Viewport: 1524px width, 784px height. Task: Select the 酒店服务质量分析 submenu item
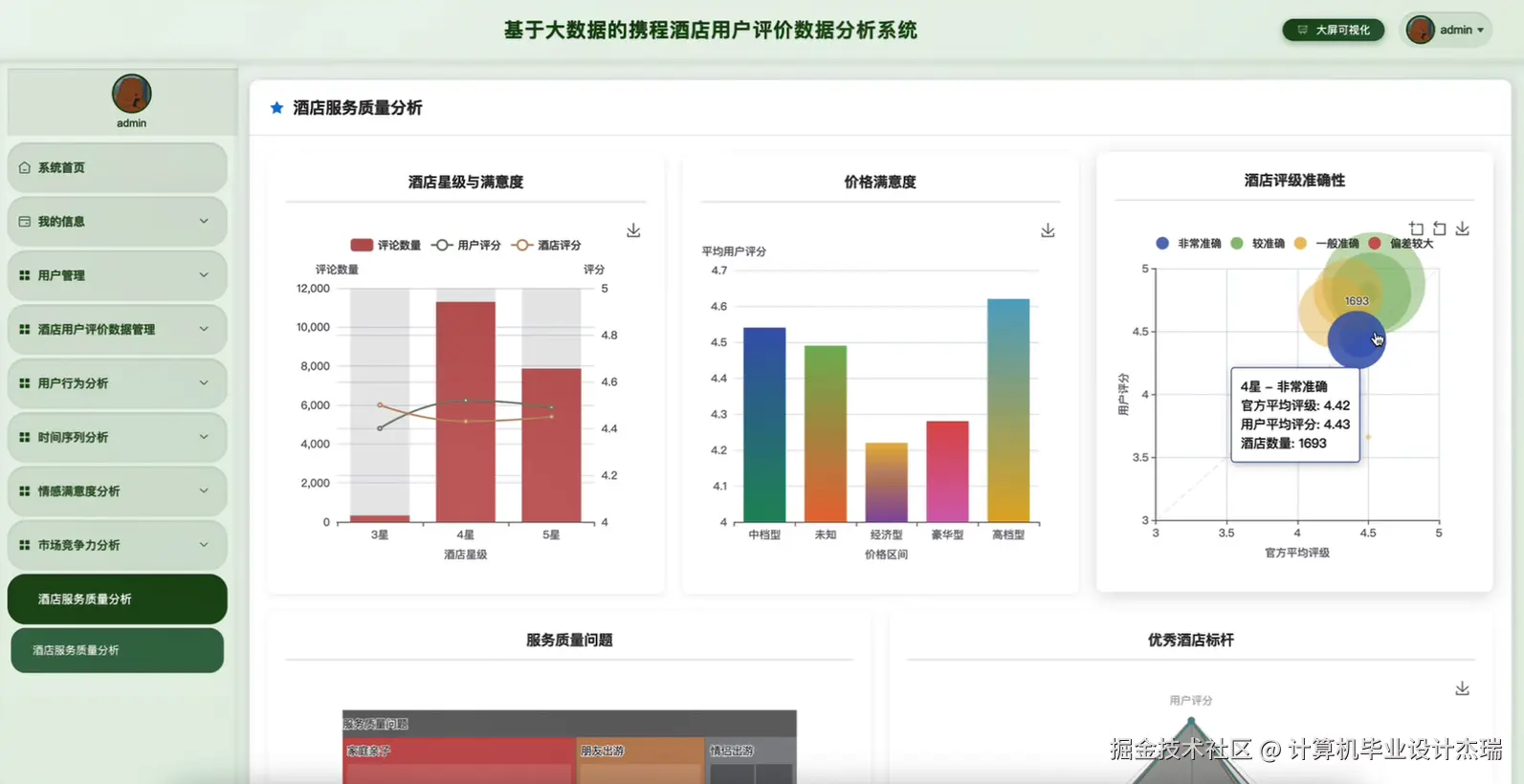117,650
